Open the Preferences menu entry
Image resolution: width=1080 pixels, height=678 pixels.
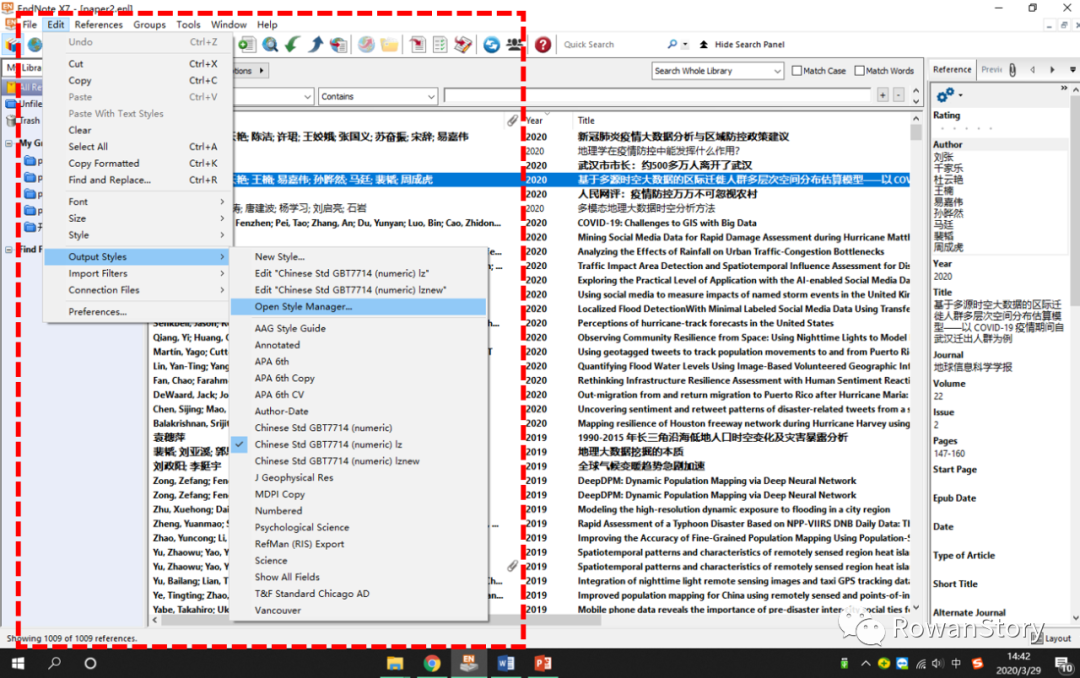(138, 311)
